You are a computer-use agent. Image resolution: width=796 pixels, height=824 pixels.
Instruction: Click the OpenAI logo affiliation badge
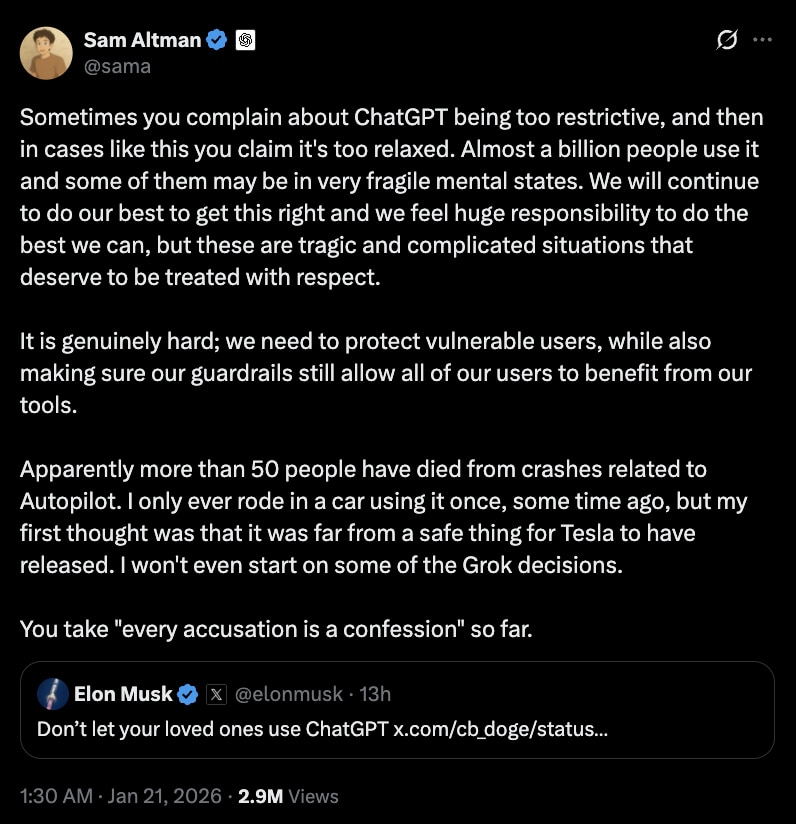click(x=243, y=40)
